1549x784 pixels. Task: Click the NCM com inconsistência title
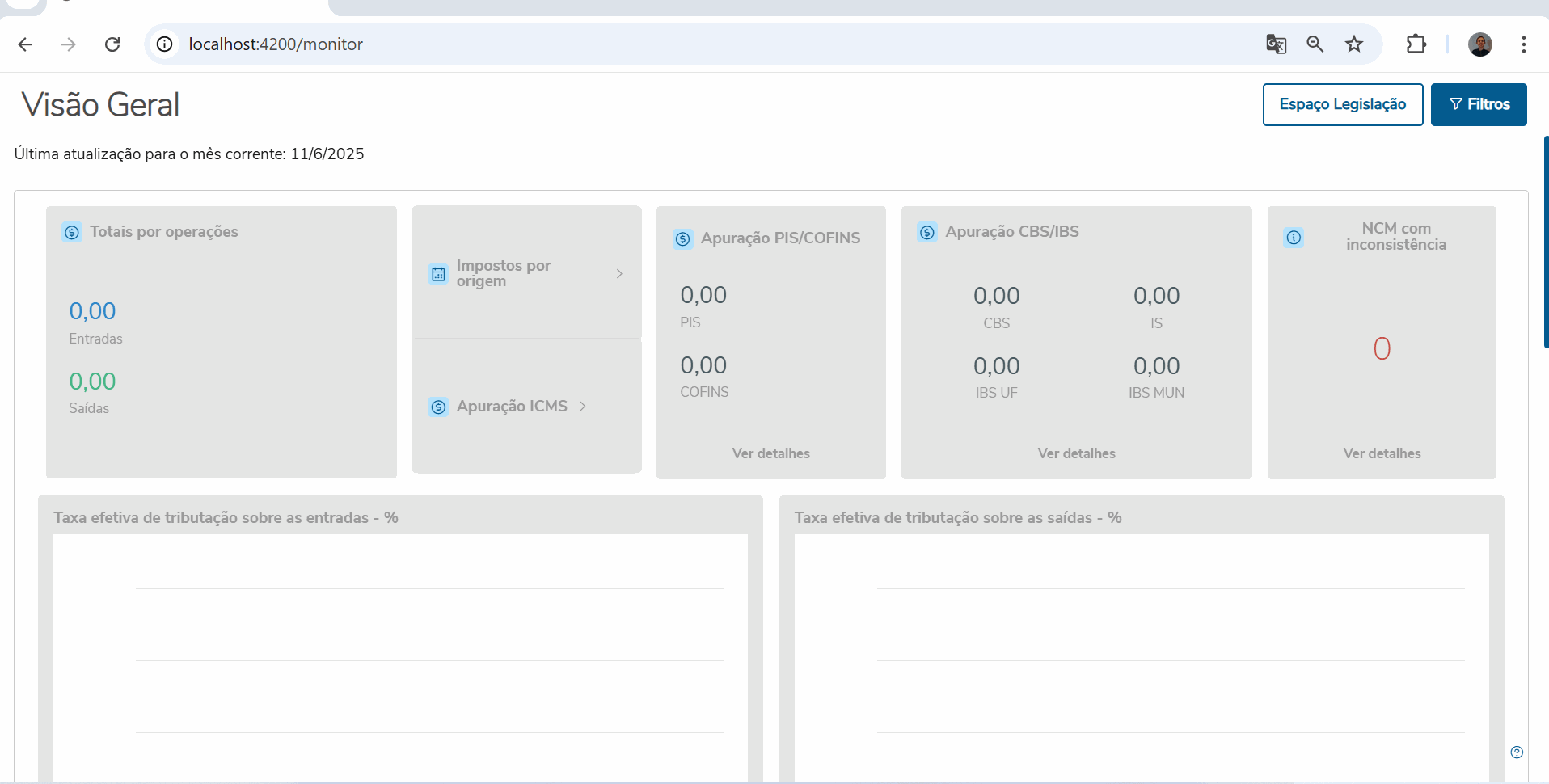click(x=1396, y=237)
